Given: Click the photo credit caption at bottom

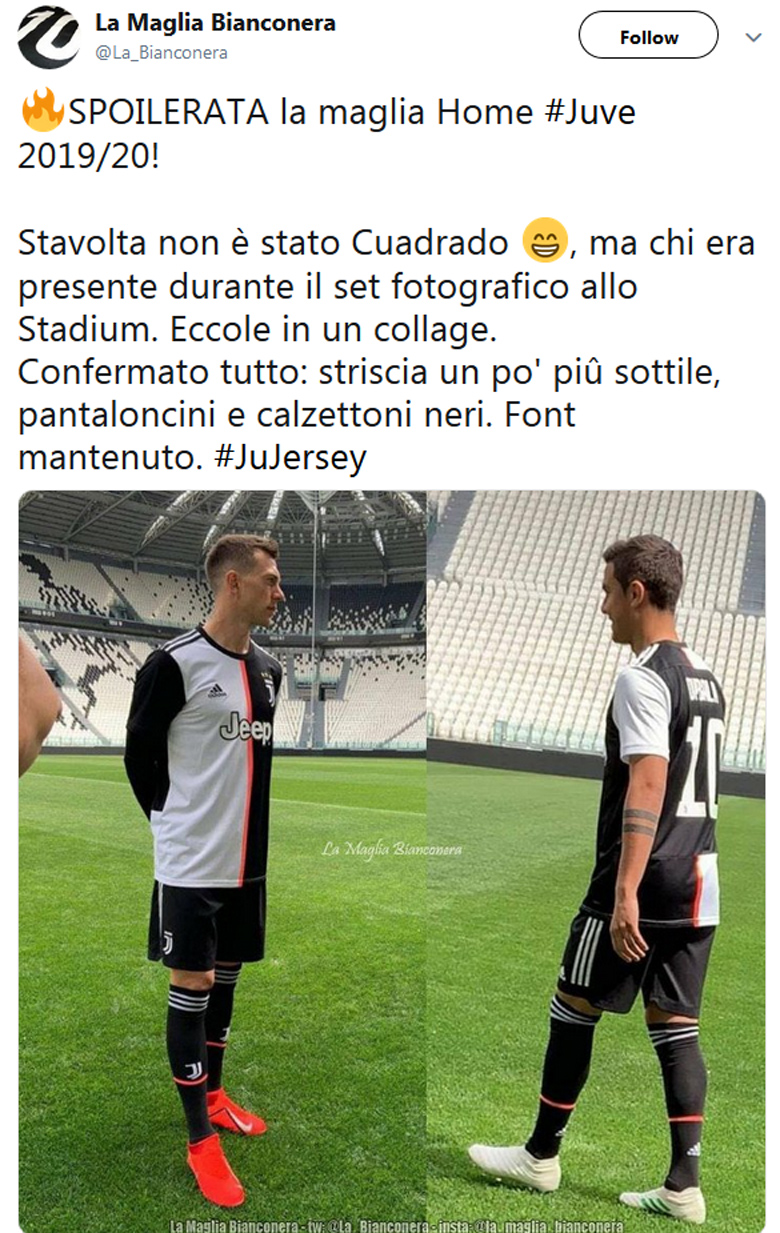Looking at the screenshot, I should click(x=397, y=1225).
